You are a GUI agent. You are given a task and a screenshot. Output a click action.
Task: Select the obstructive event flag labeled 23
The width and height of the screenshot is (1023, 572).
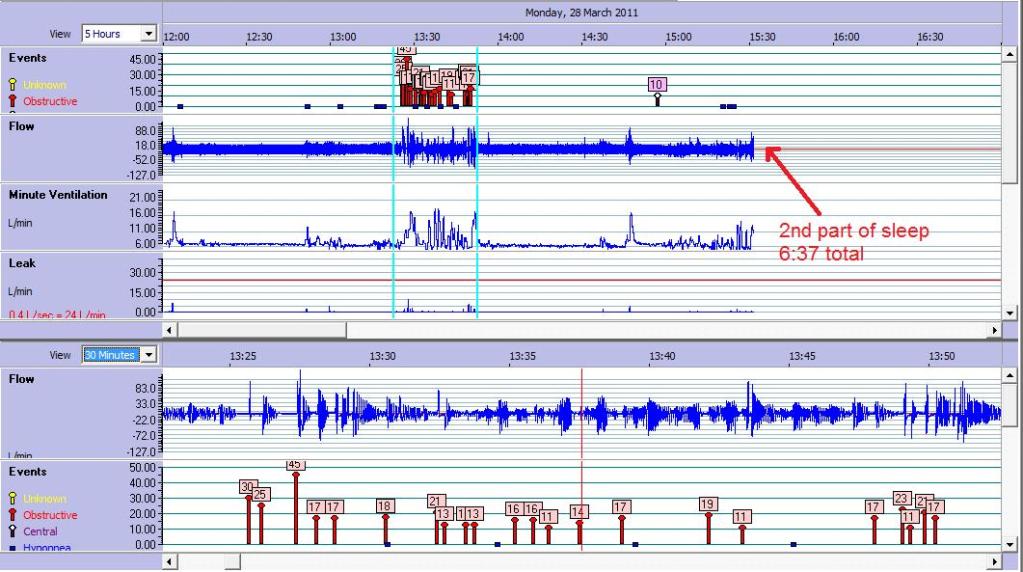(x=902, y=499)
